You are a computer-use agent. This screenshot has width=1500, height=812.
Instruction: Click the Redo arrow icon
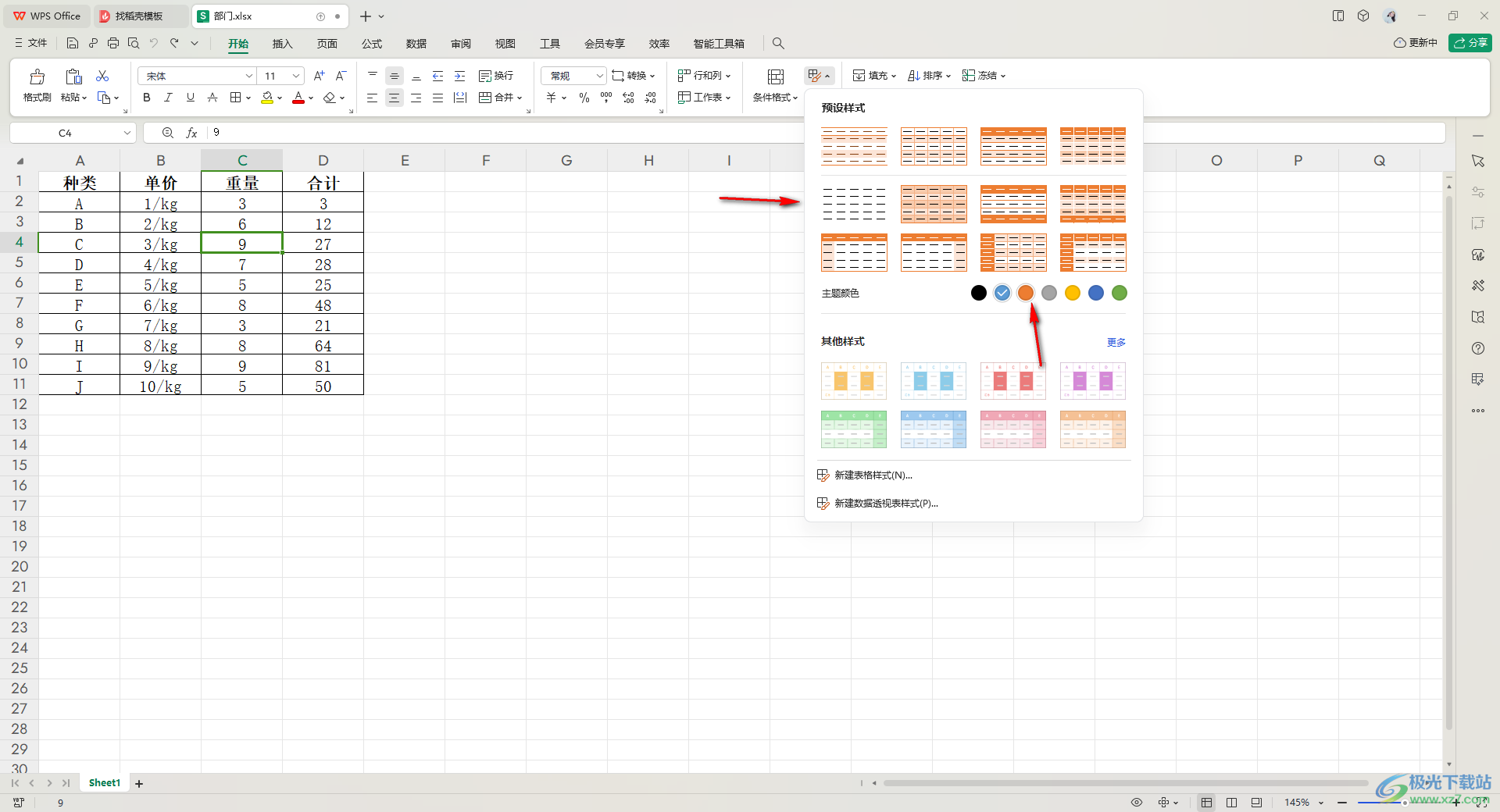174,44
